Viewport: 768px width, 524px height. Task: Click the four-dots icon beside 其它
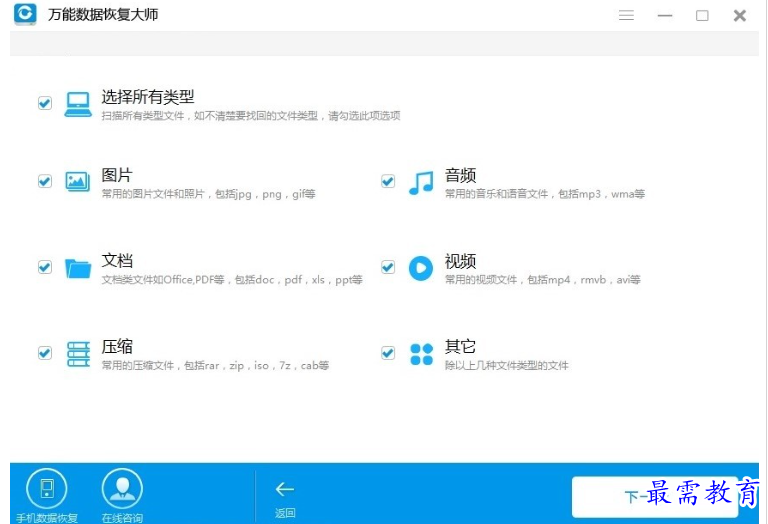(x=421, y=354)
